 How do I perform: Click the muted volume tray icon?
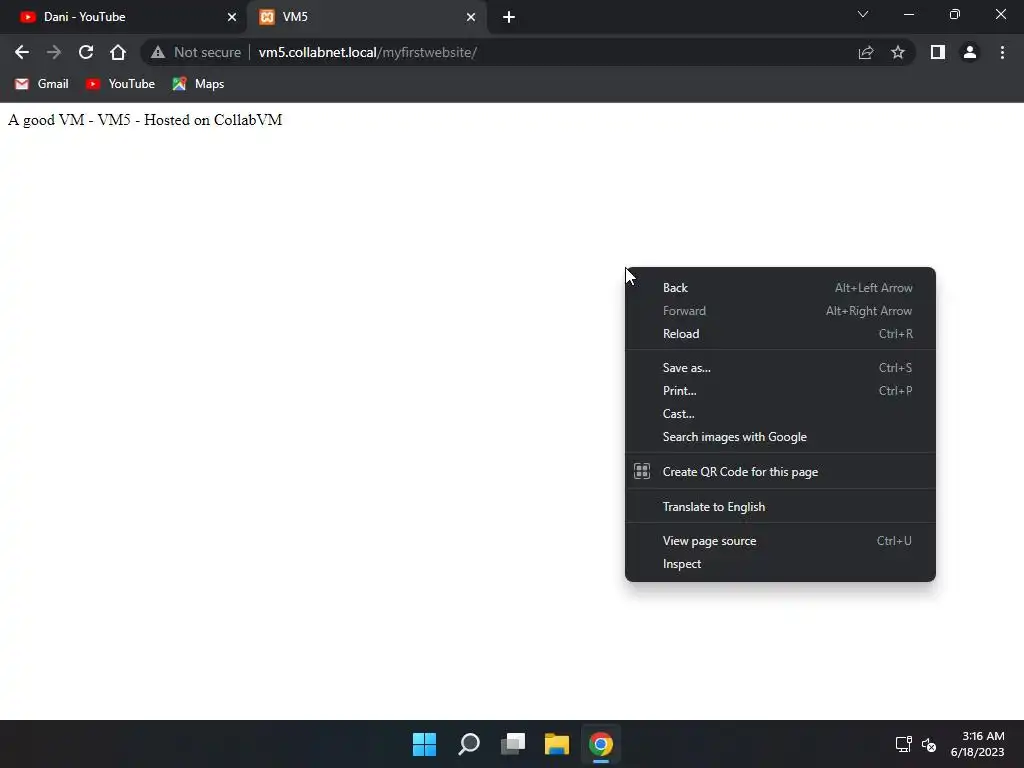[929, 744]
